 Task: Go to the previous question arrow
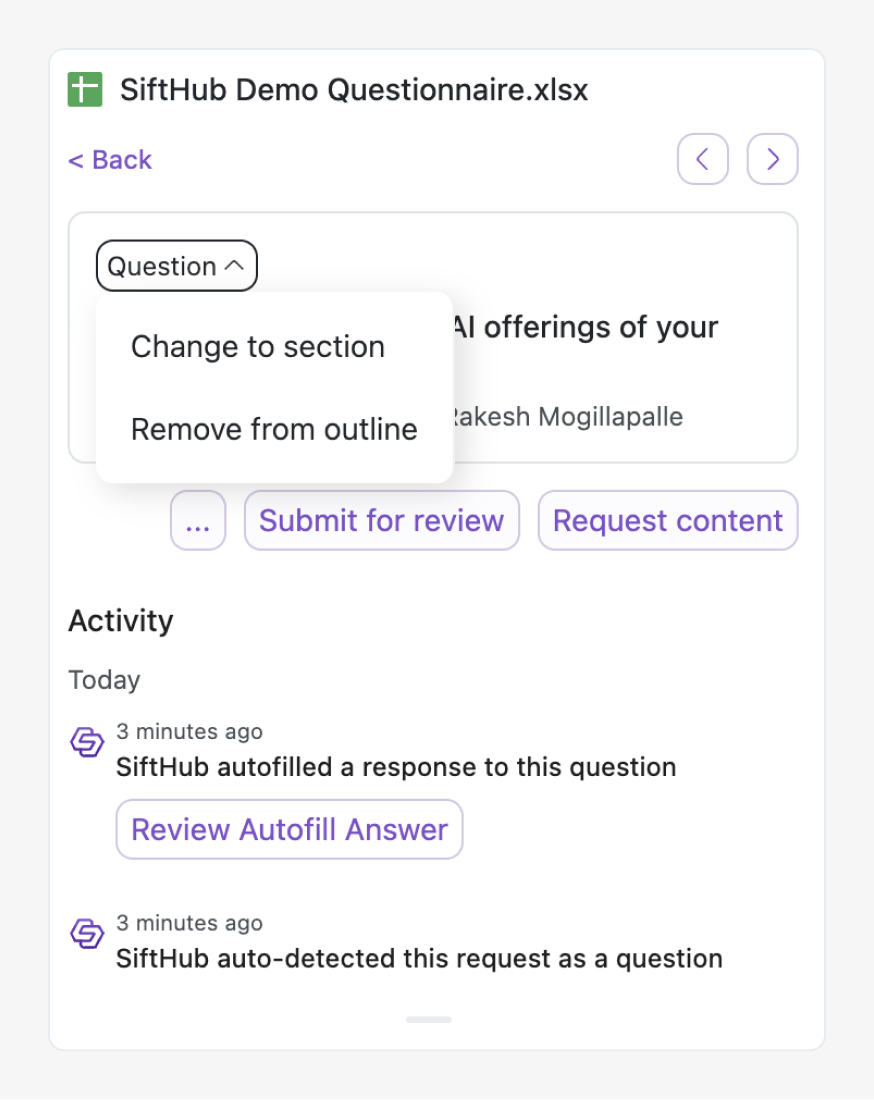click(702, 159)
